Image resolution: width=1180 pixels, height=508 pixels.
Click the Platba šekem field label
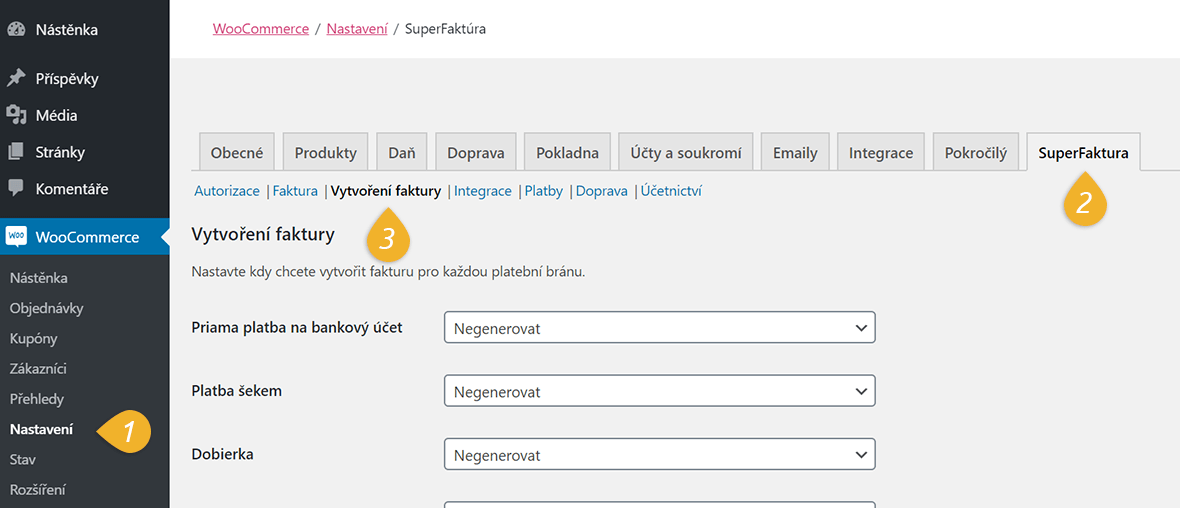tap(237, 391)
